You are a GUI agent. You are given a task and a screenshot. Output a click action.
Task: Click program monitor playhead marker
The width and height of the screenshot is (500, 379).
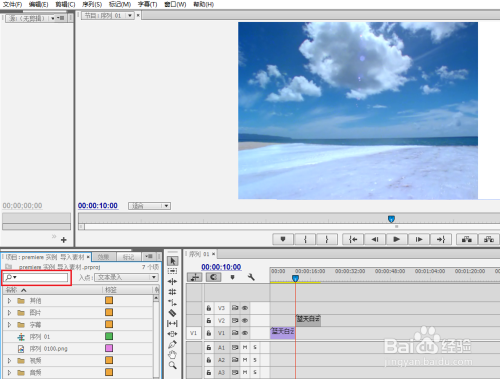(391, 219)
